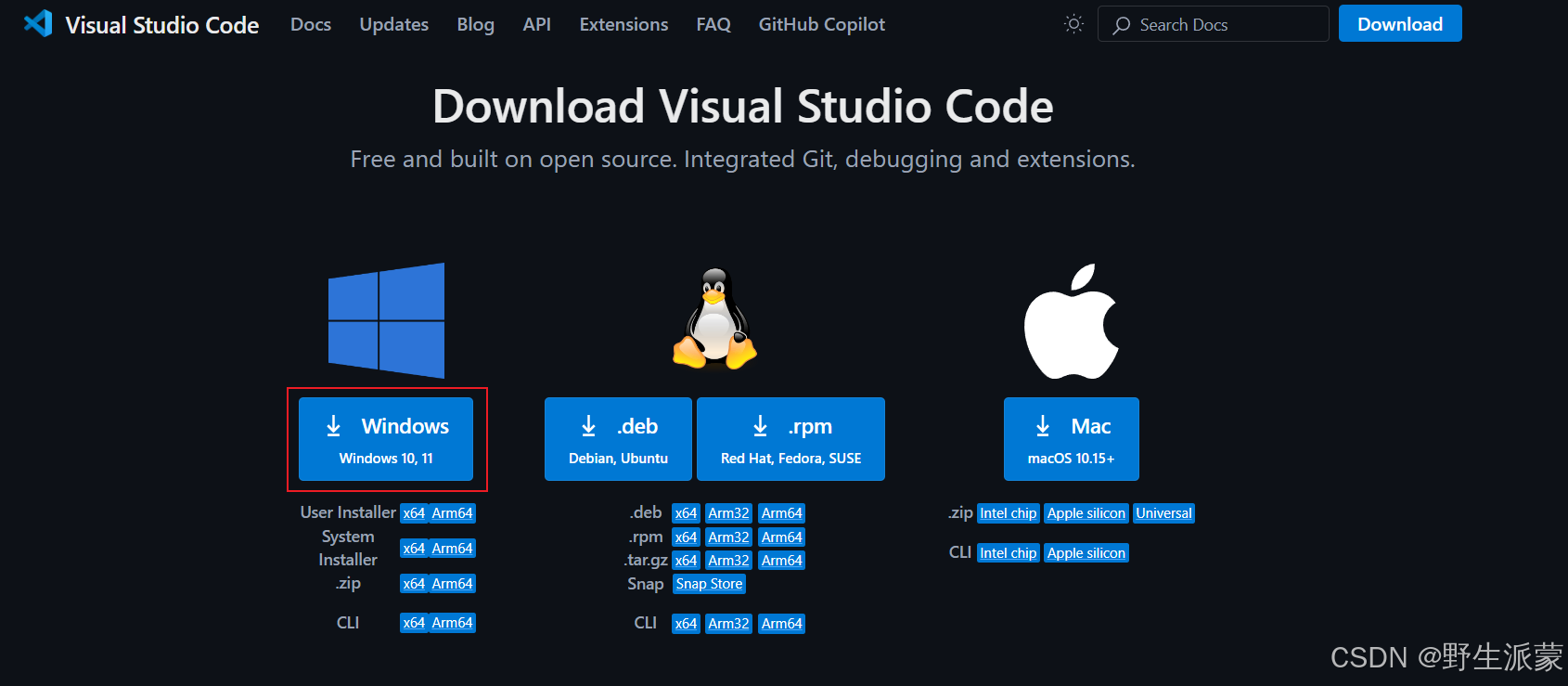The image size is (1568, 686).
Task: Select Windows .zip Arm64 link
Action: [453, 584]
